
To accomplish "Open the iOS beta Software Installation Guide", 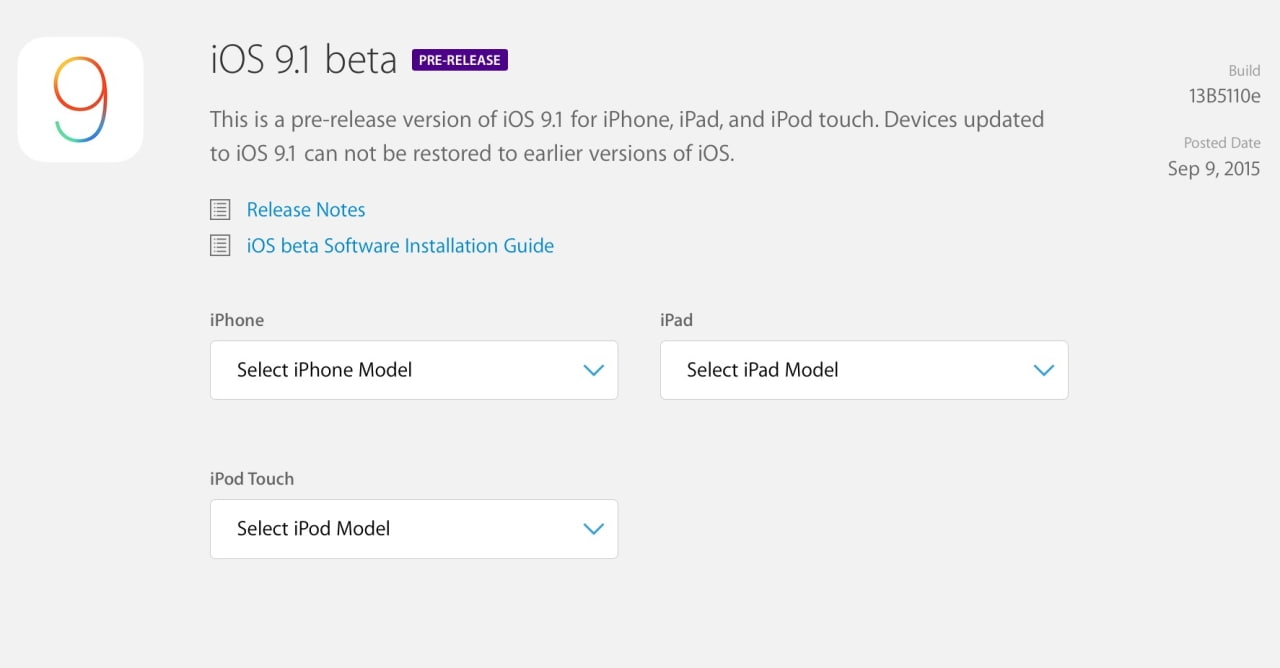I will (x=400, y=245).
